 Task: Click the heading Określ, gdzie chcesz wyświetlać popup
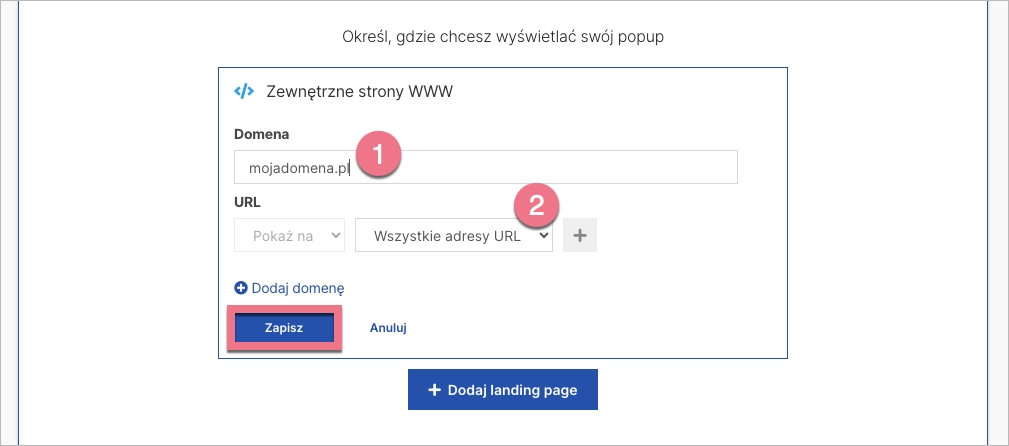click(503, 37)
